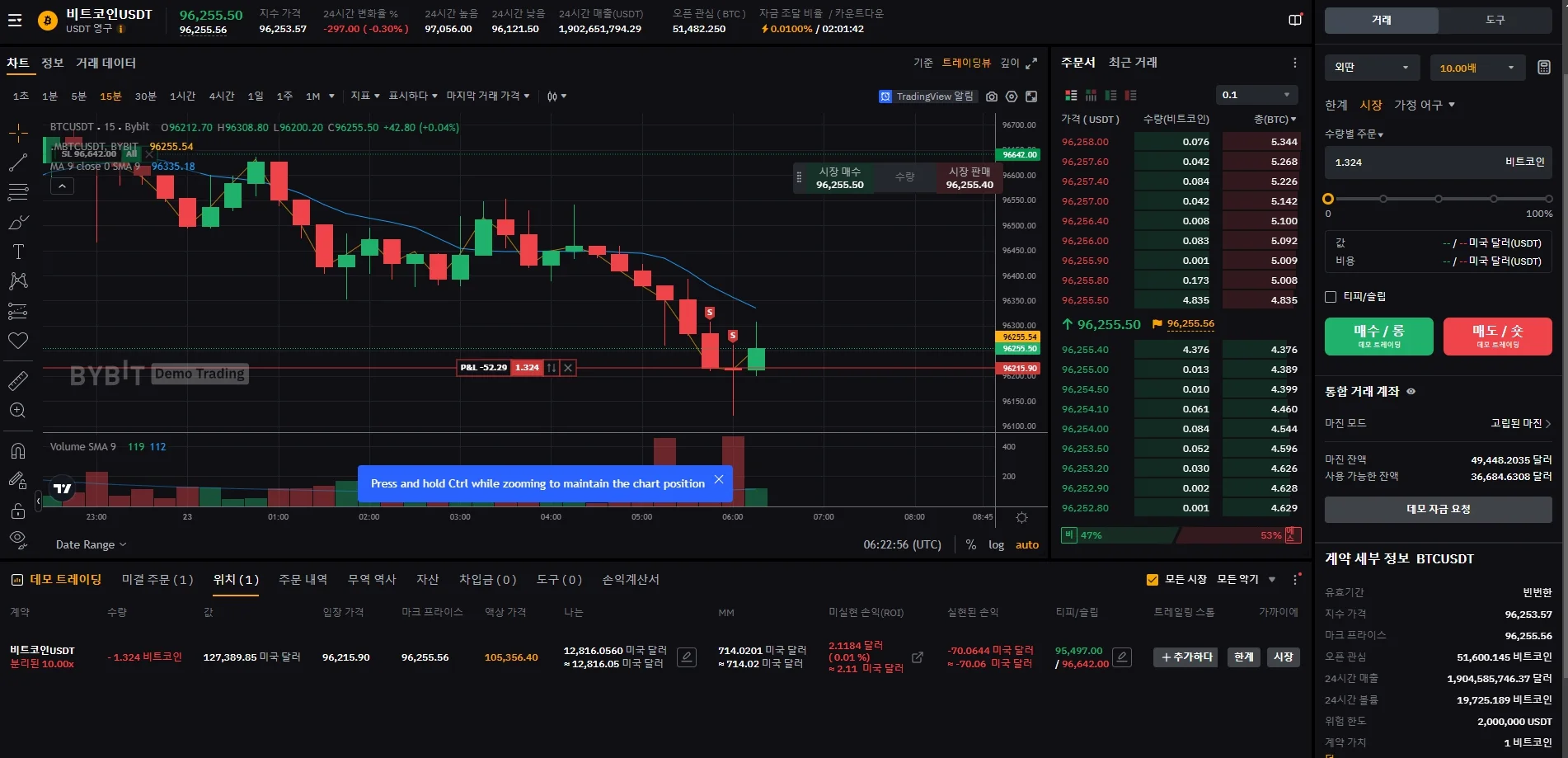Show buy-orders-only order book view
The image size is (1568, 758).
(x=1110, y=96)
